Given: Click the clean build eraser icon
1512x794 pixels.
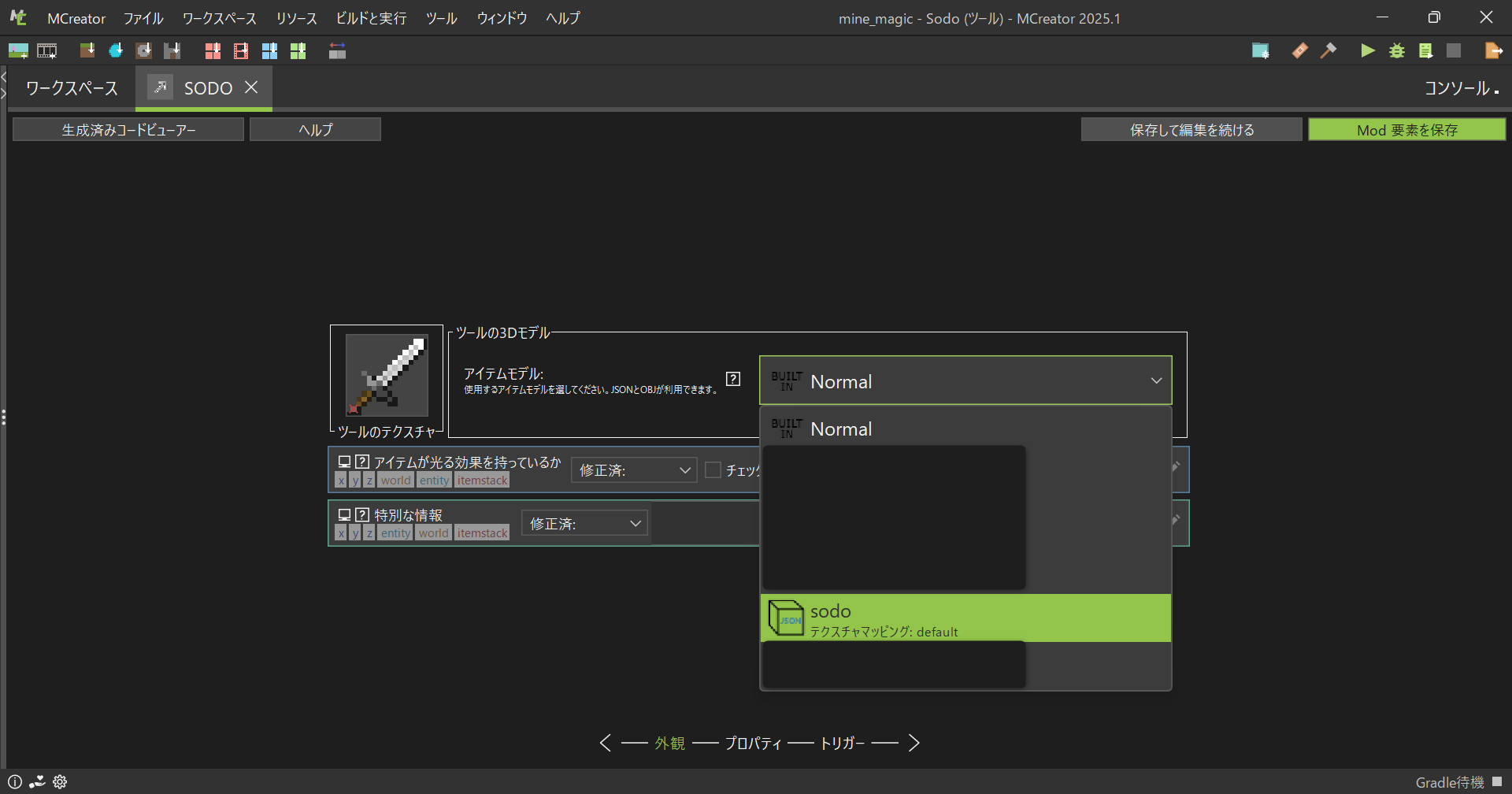Looking at the screenshot, I should pos(1299,50).
